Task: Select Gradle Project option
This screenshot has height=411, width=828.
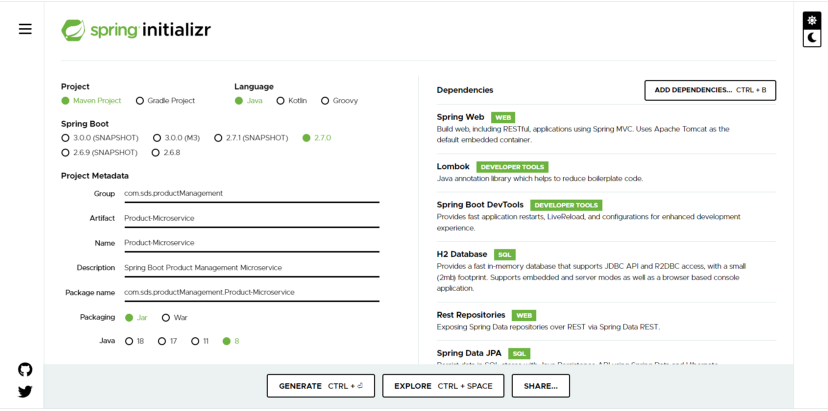Action: (165, 100)
